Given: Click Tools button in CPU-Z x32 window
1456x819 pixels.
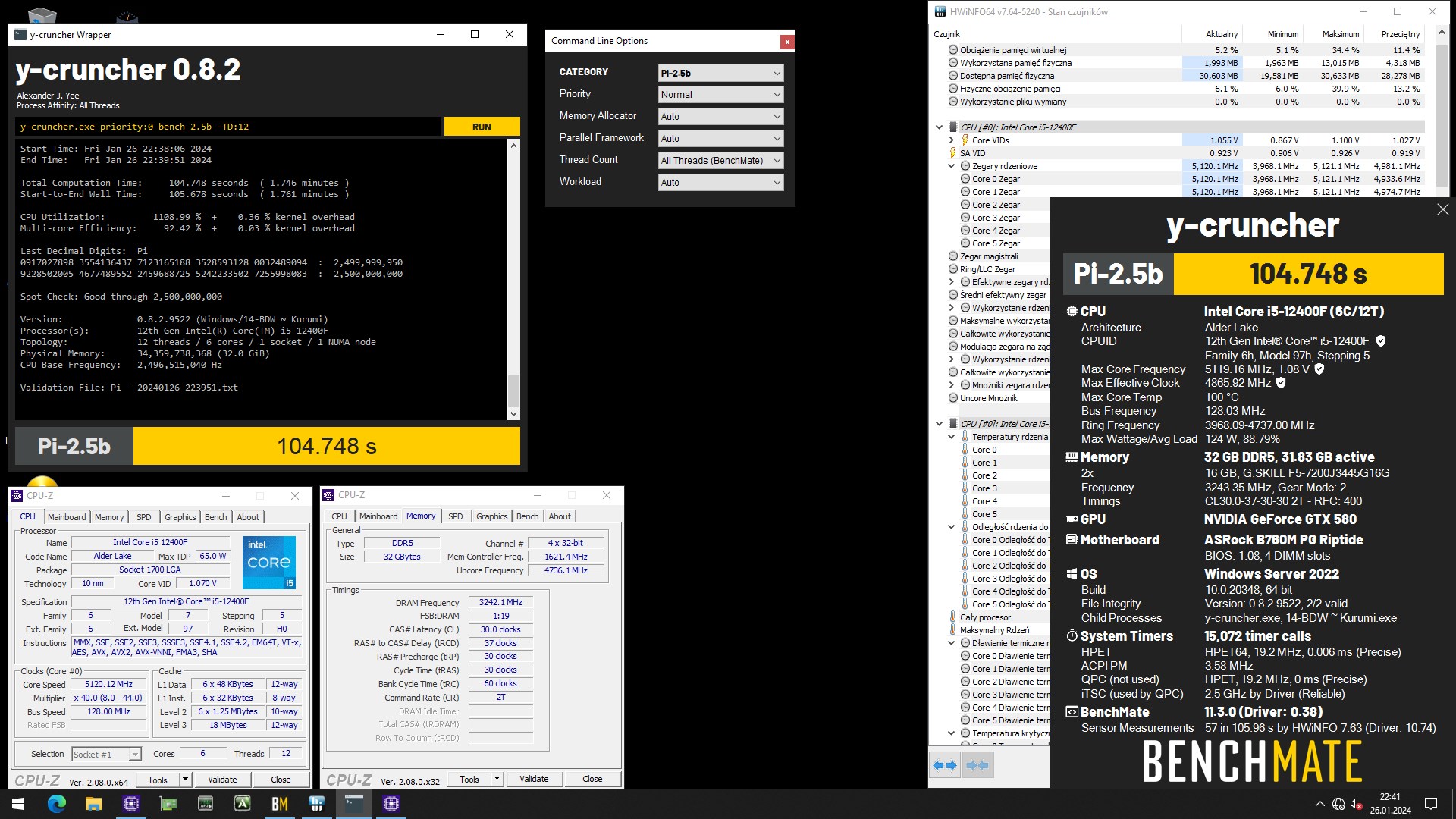Looking at the screenshot, I should coord(469,779).
